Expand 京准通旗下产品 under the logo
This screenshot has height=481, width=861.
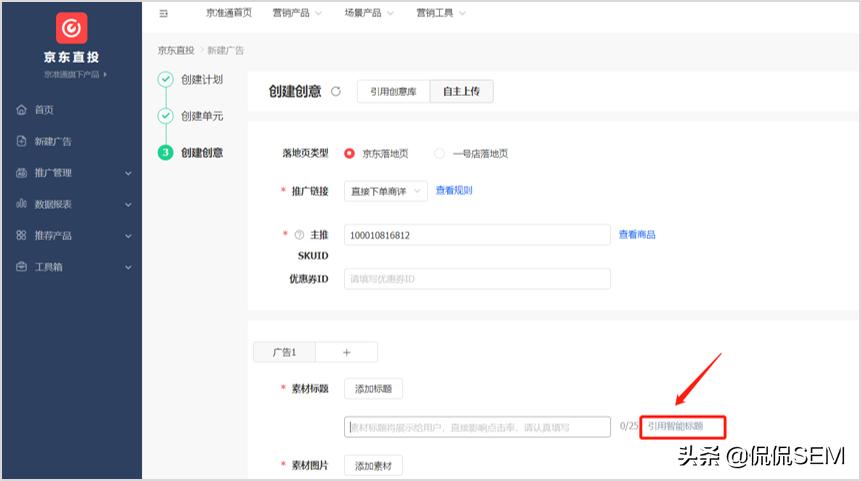[75, 74]
